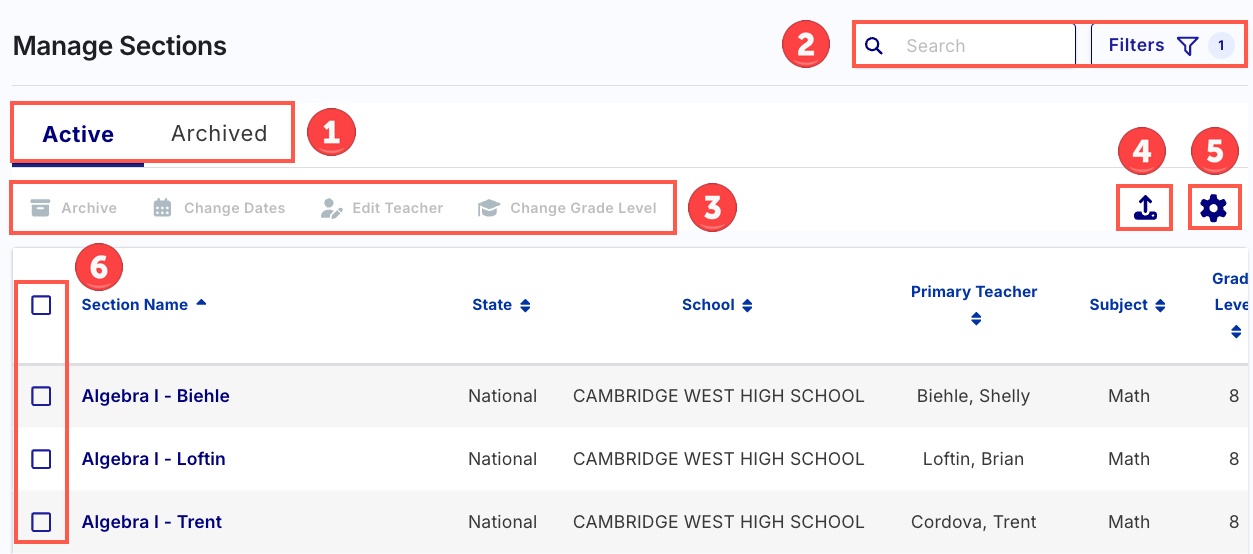Click the Change Dates calendar icon
The height and width of the screenshot is (554, 1253).
point(162,208)
